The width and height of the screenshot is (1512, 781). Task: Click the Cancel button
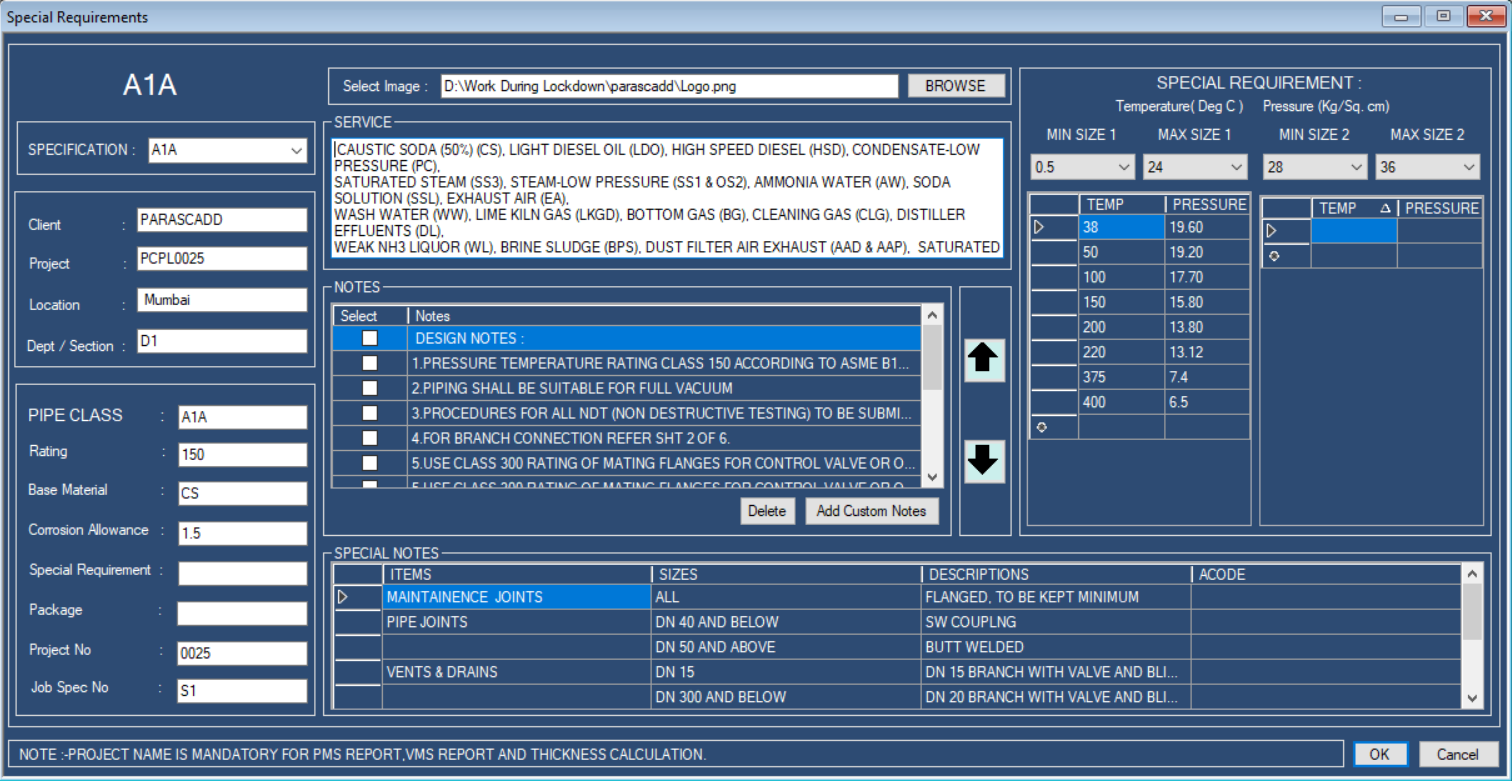click(1457, 754)
